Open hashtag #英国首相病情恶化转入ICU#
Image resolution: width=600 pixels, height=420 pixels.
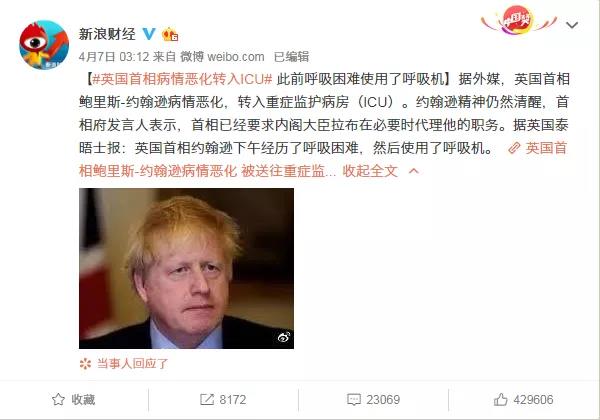pos(182,79)
